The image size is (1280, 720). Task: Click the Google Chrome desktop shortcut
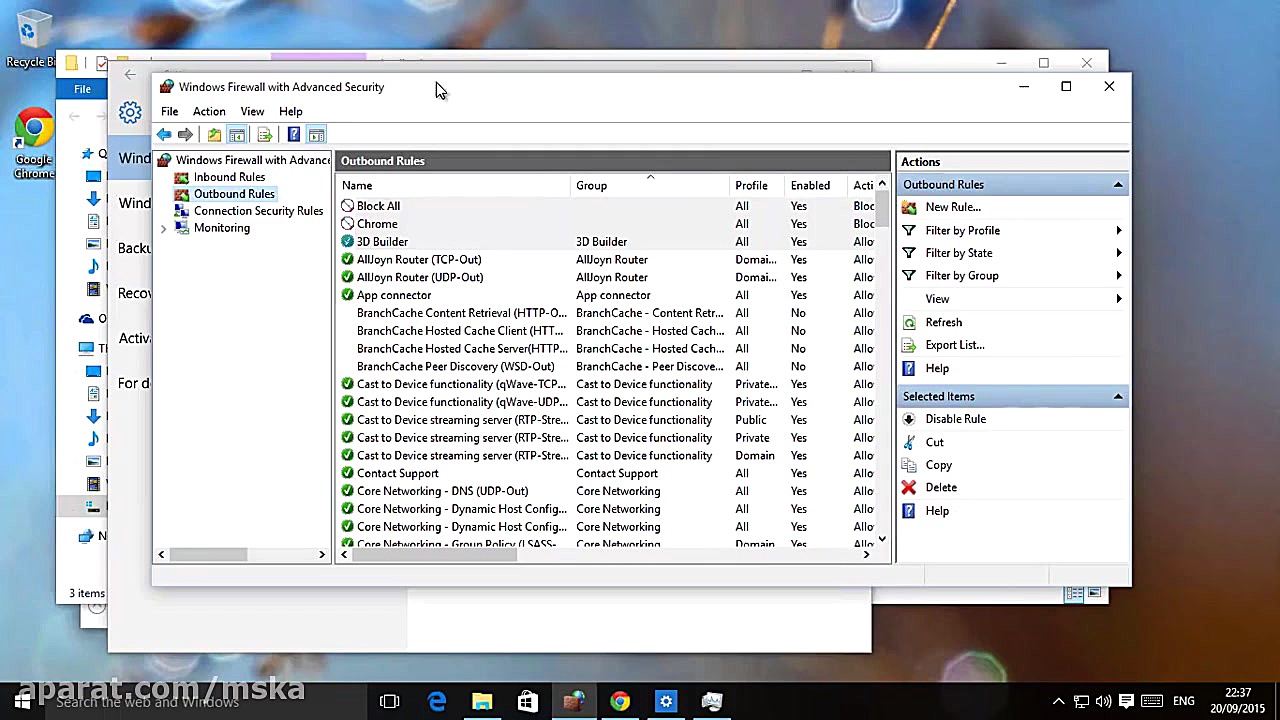click(34, 143)
